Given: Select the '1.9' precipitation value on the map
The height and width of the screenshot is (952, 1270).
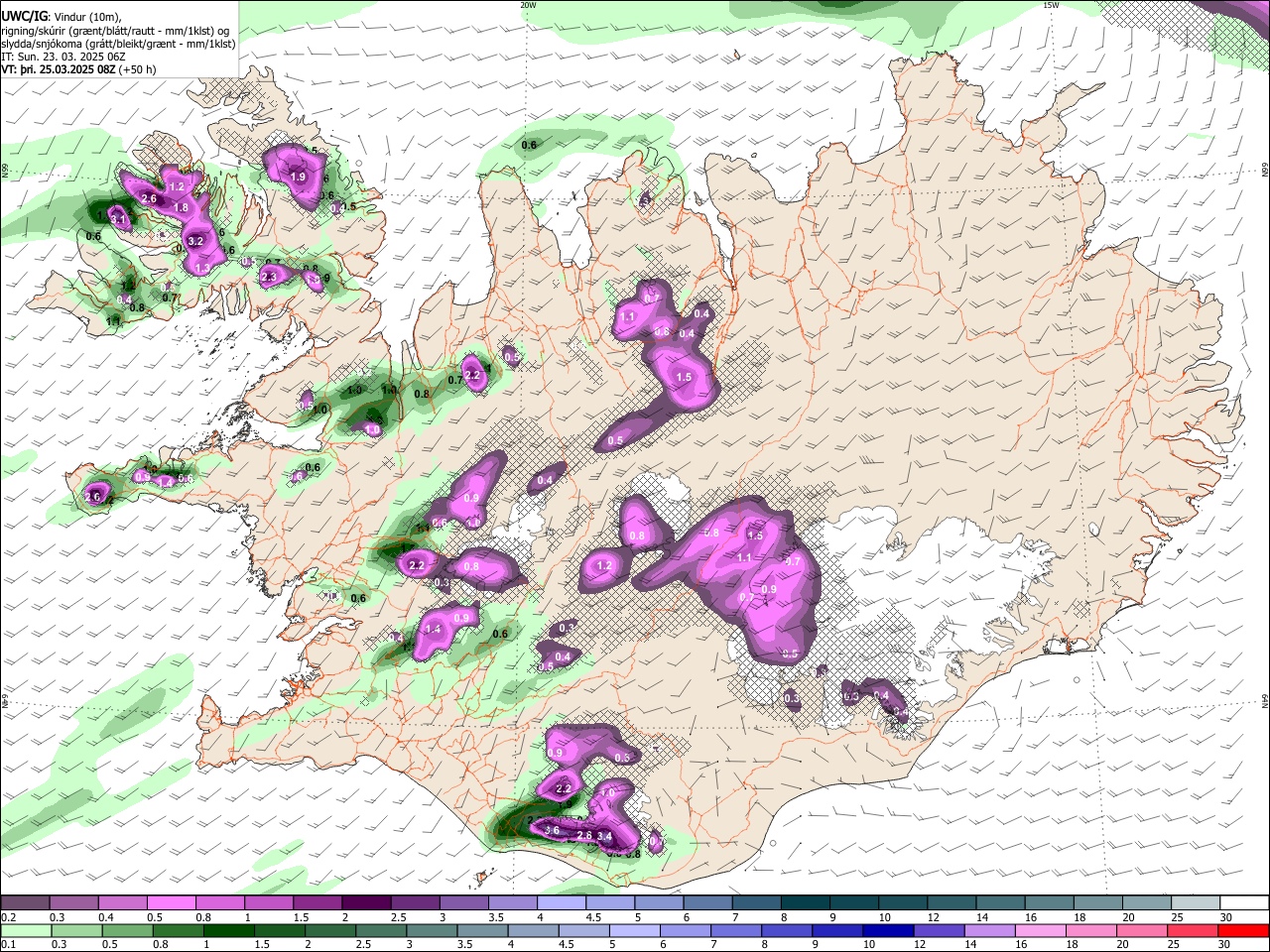Looking at the screenshot, I should (x=298, y=177).
